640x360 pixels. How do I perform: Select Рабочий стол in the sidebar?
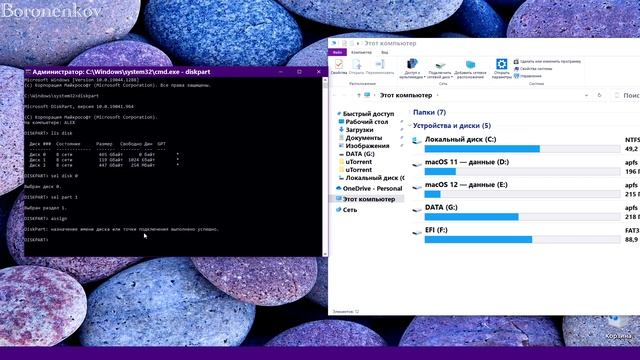pyautogui.click(x=363, y=122)
